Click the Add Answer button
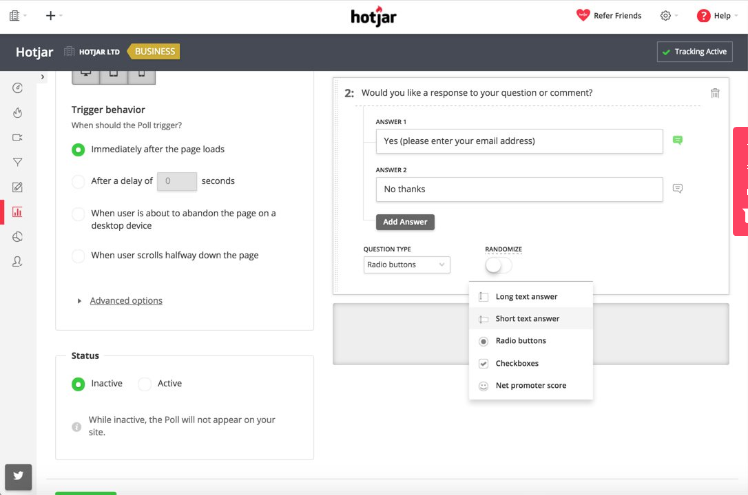The width and height of the screenshot is (748, 495). 405,222
